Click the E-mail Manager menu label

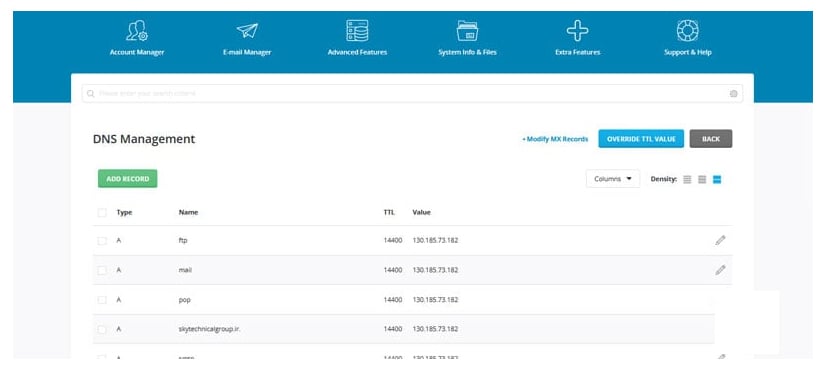click(247, 52)
